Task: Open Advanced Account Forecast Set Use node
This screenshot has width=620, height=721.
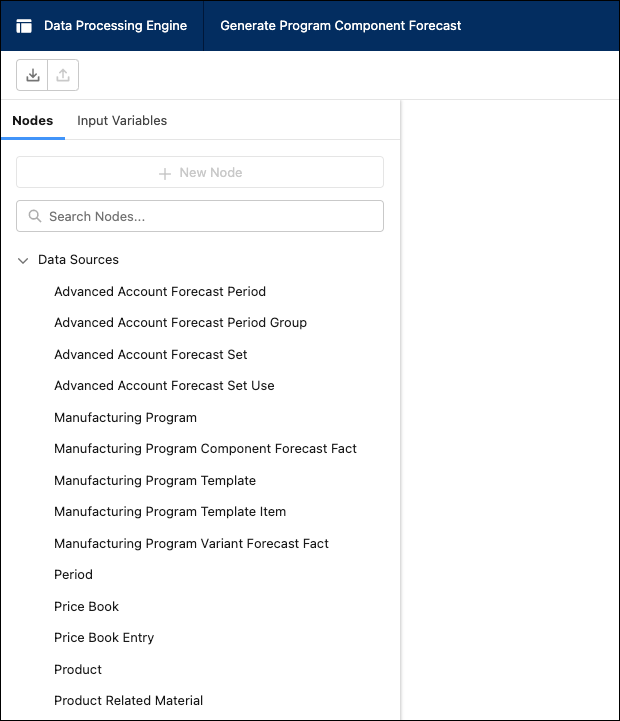Action: click(x=164, y=386)
